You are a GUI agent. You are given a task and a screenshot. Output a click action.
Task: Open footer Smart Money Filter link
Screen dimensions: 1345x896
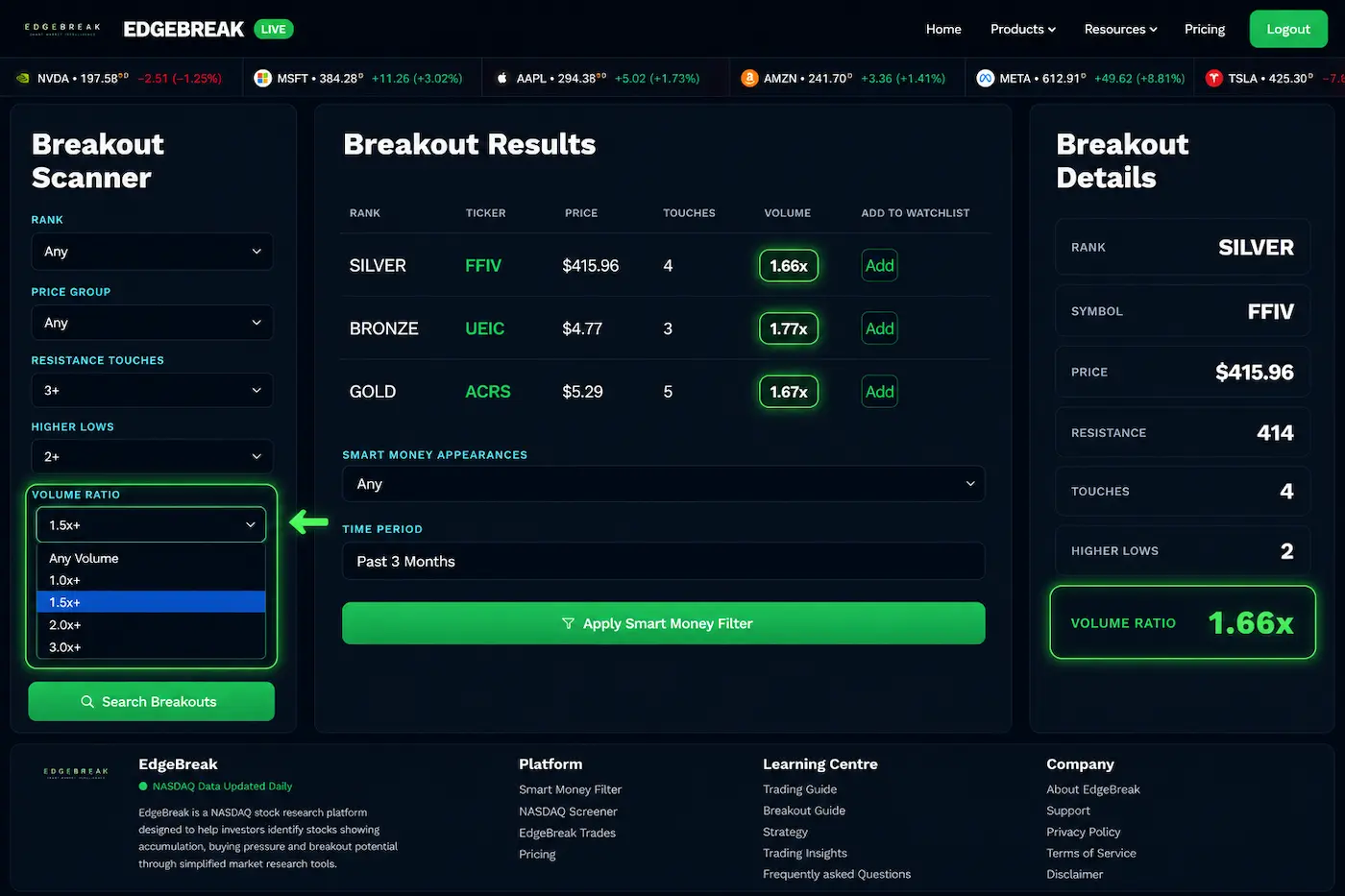tap(571, 789)
